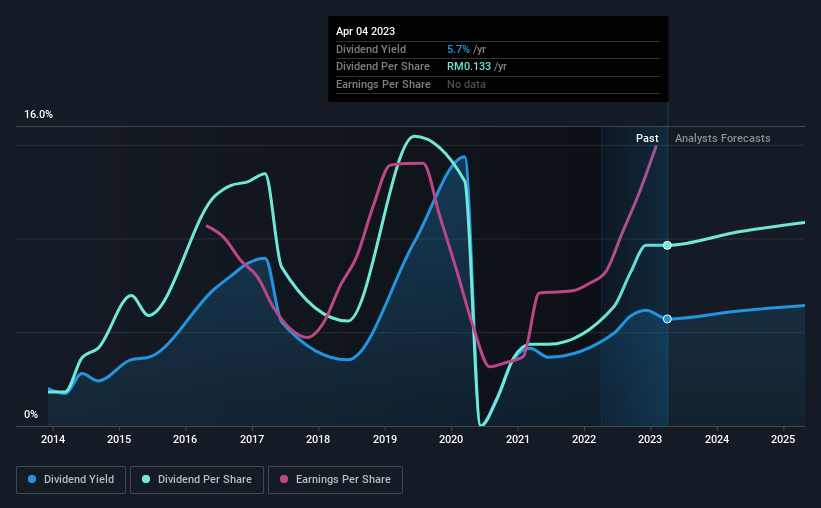Click the blue Dividend Yield legend dot
The image size is (821, 508).
click(32, 479)
